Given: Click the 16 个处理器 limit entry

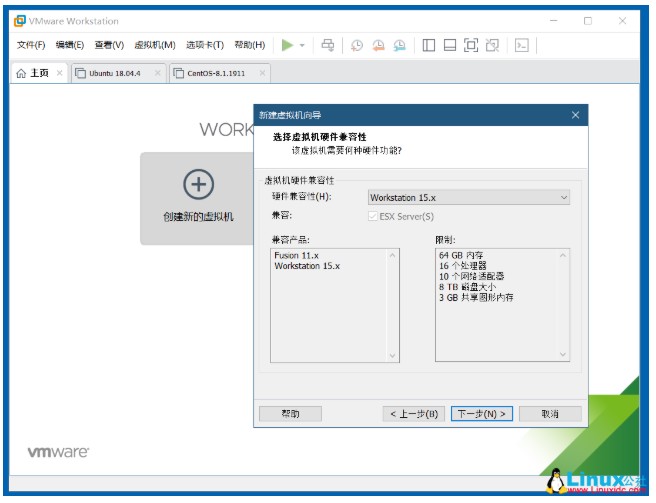Looking at the screenshot, I should [463, 266].
